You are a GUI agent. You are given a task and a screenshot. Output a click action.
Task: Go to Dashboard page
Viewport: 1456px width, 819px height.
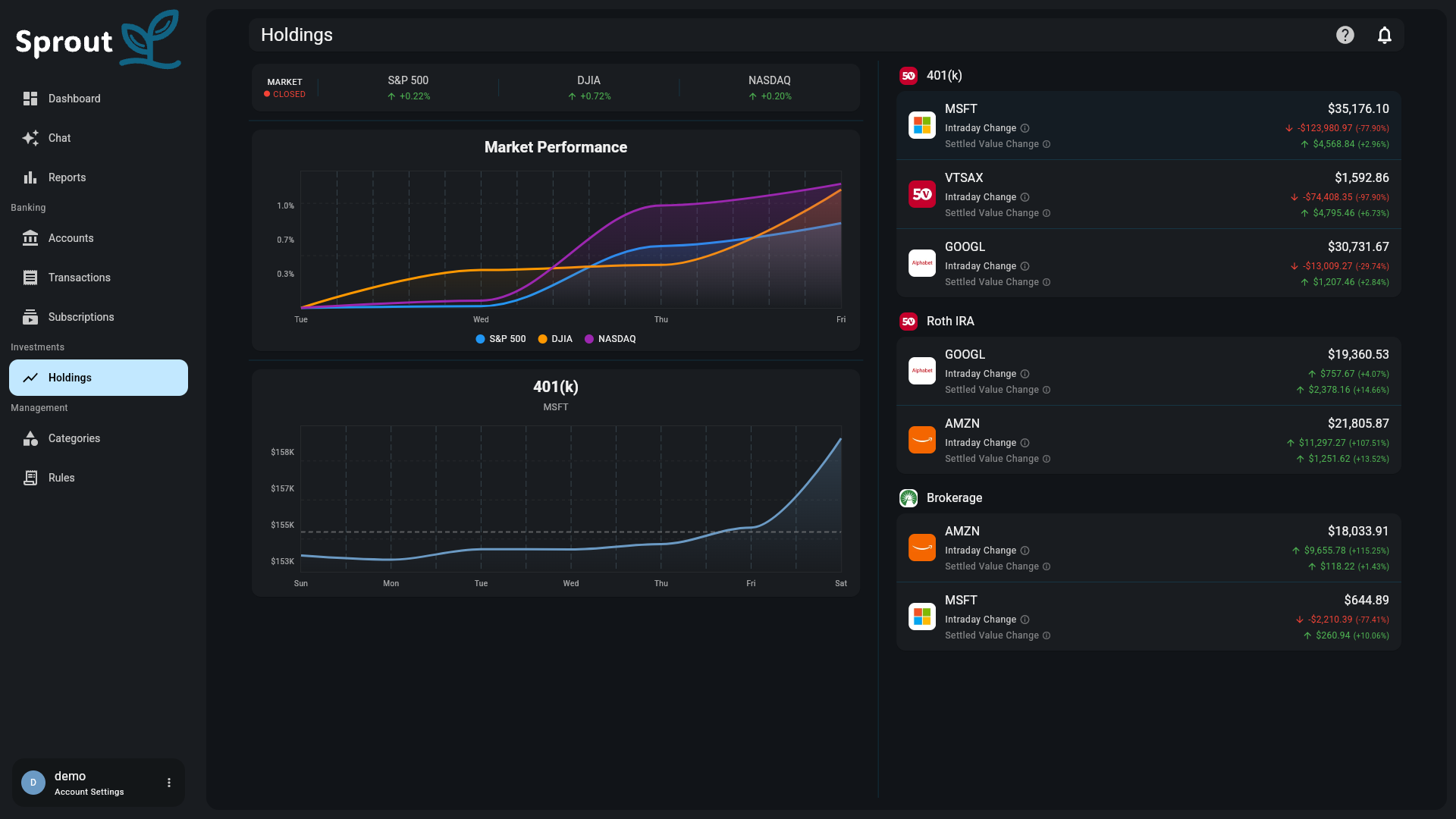coord(99,99)
